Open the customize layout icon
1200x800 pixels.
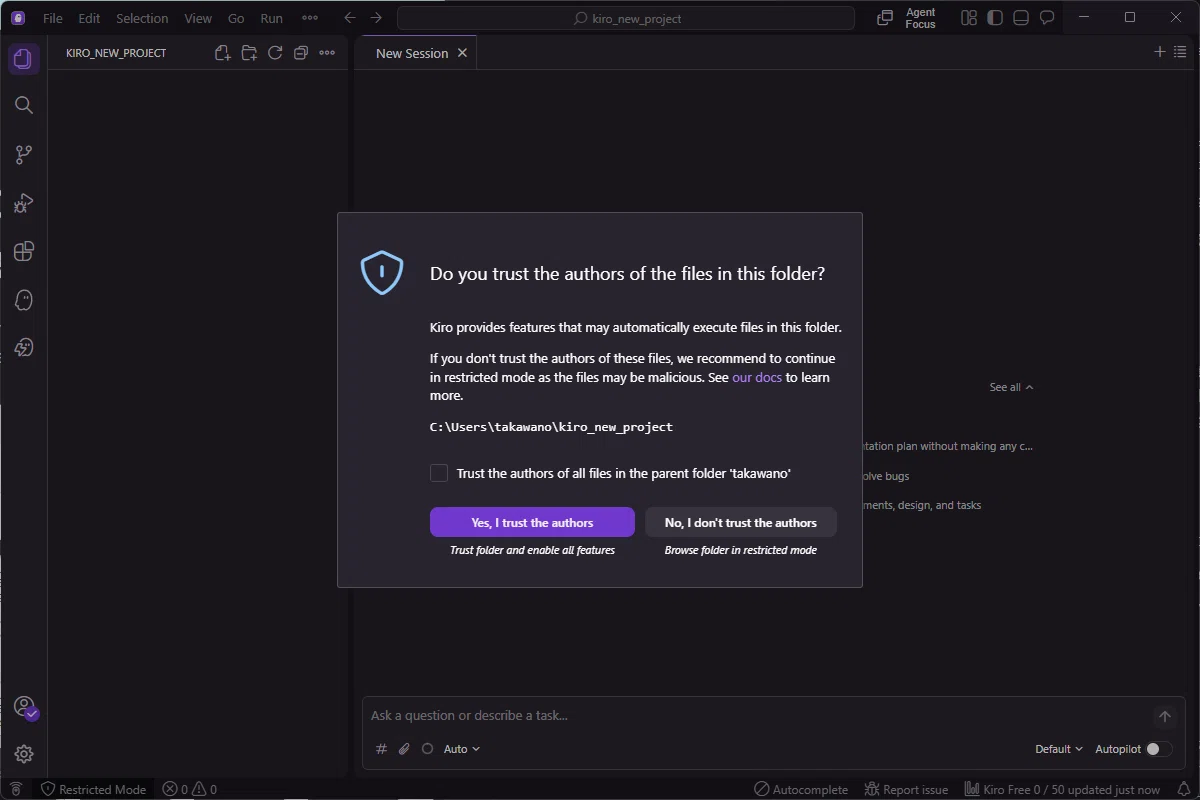[x=969, y=18]
